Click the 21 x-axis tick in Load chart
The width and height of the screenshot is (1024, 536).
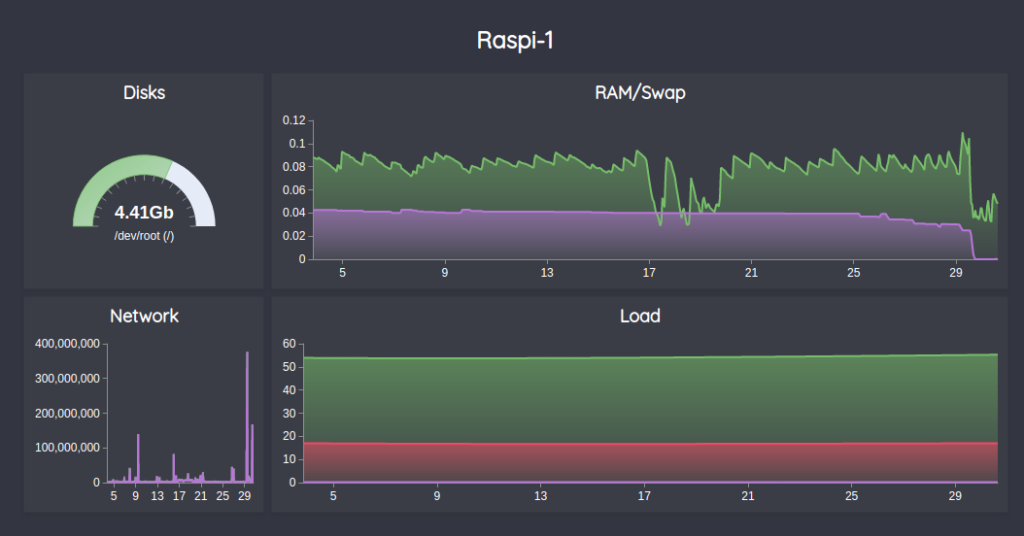pos(748,496)
